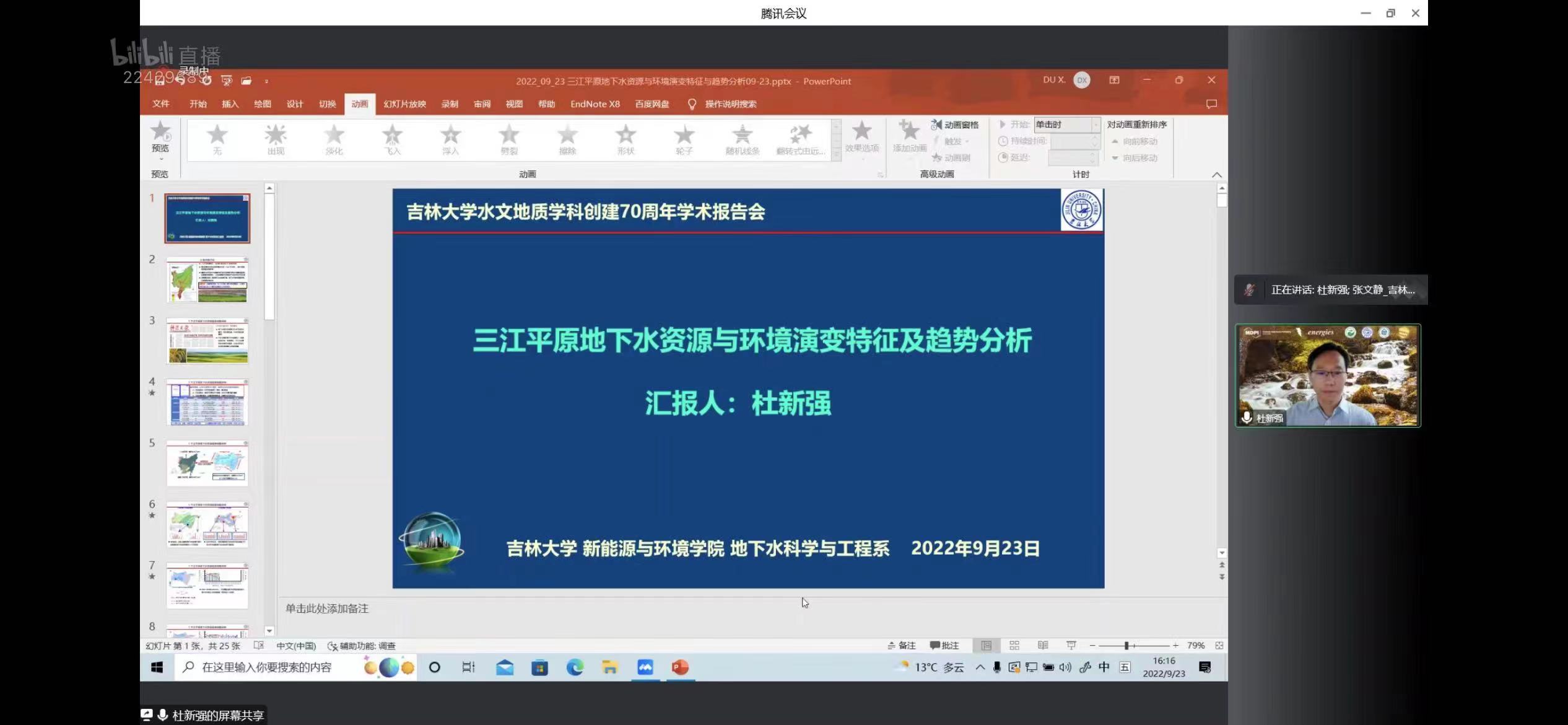This screenshot has height=725, width=1568.
Task: Select the 飞入 fly-in animation effect
Action: coord(392,138)
